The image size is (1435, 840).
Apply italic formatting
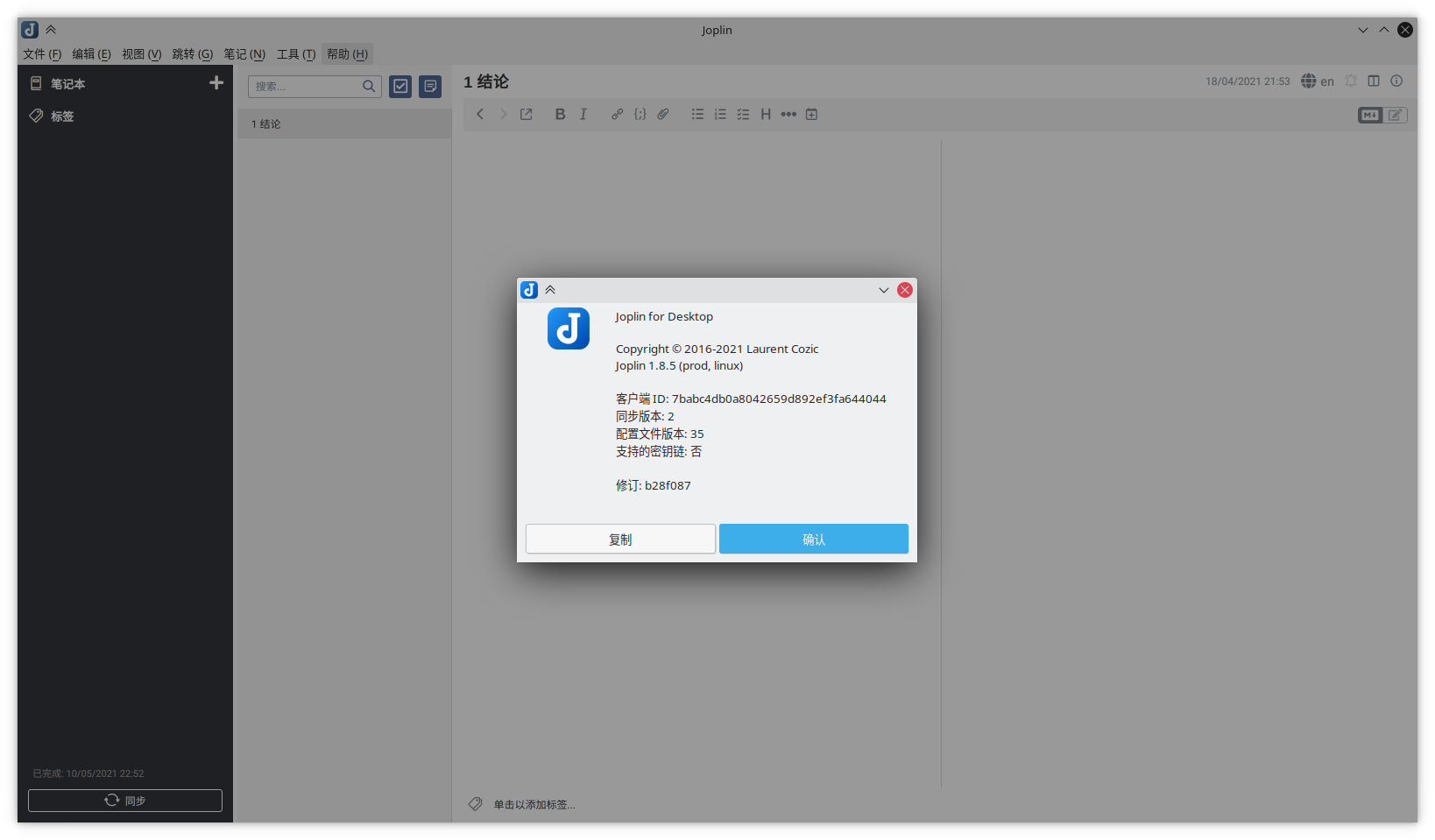pyautogui.click(x=583, y=114)
